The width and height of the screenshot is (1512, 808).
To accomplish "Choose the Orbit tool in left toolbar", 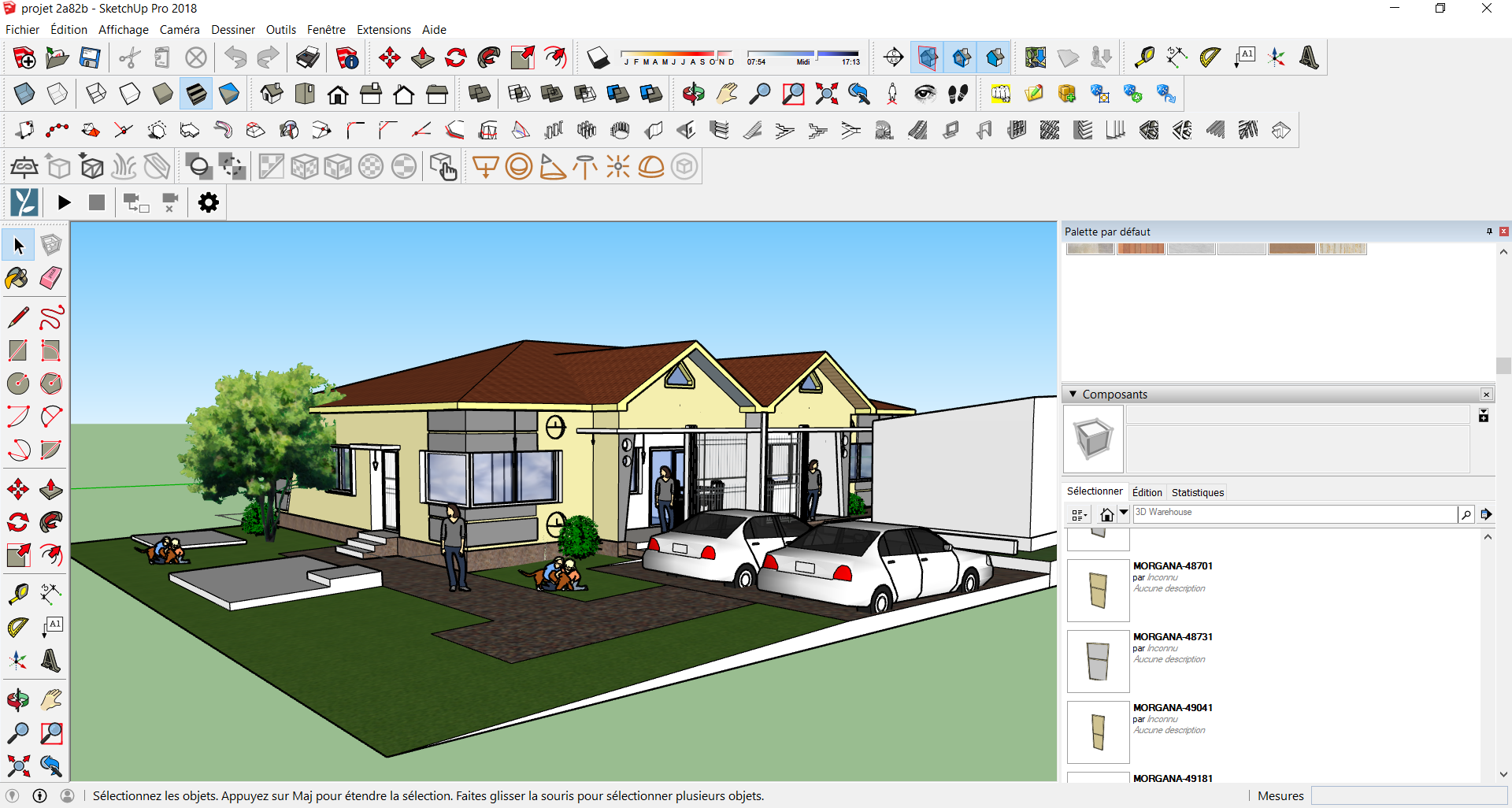I will click(x=18, y=700).
